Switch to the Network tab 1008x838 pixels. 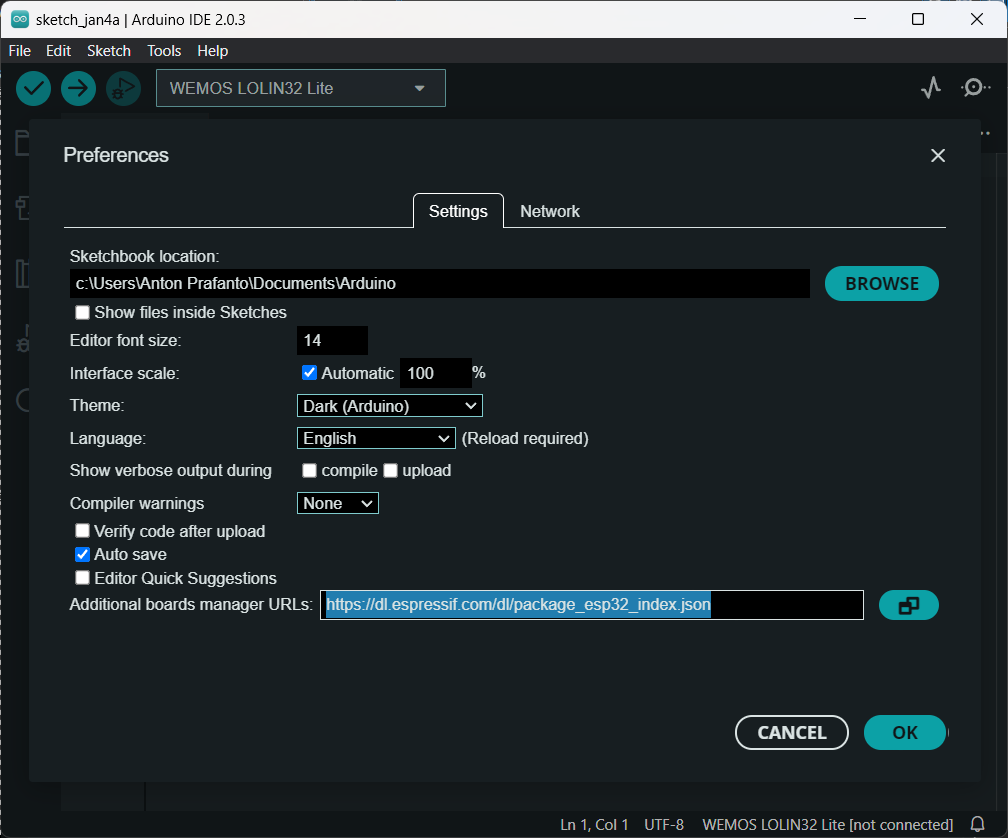(550, 211)
